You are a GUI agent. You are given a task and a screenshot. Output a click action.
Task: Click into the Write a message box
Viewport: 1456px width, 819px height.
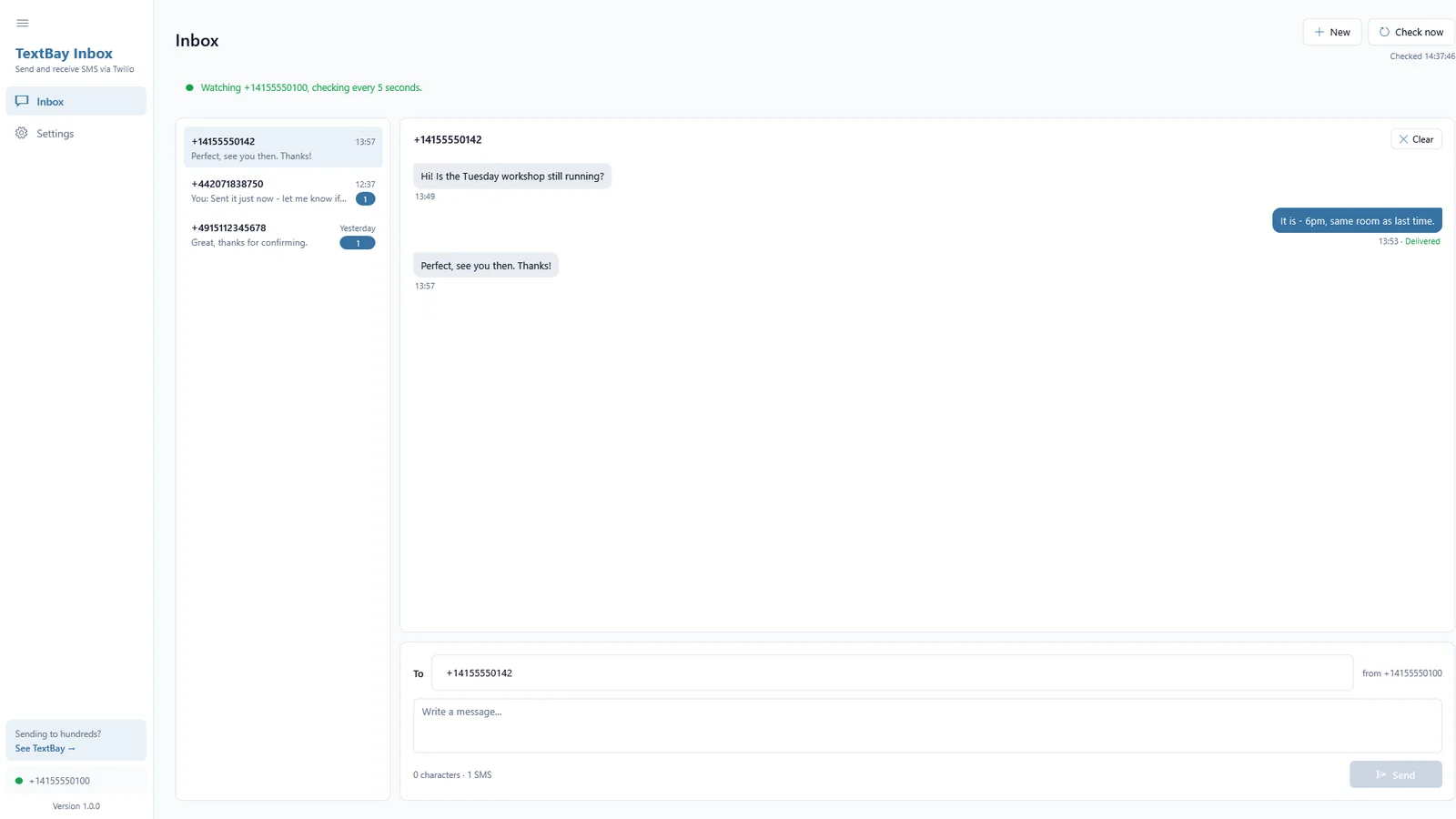927,725
